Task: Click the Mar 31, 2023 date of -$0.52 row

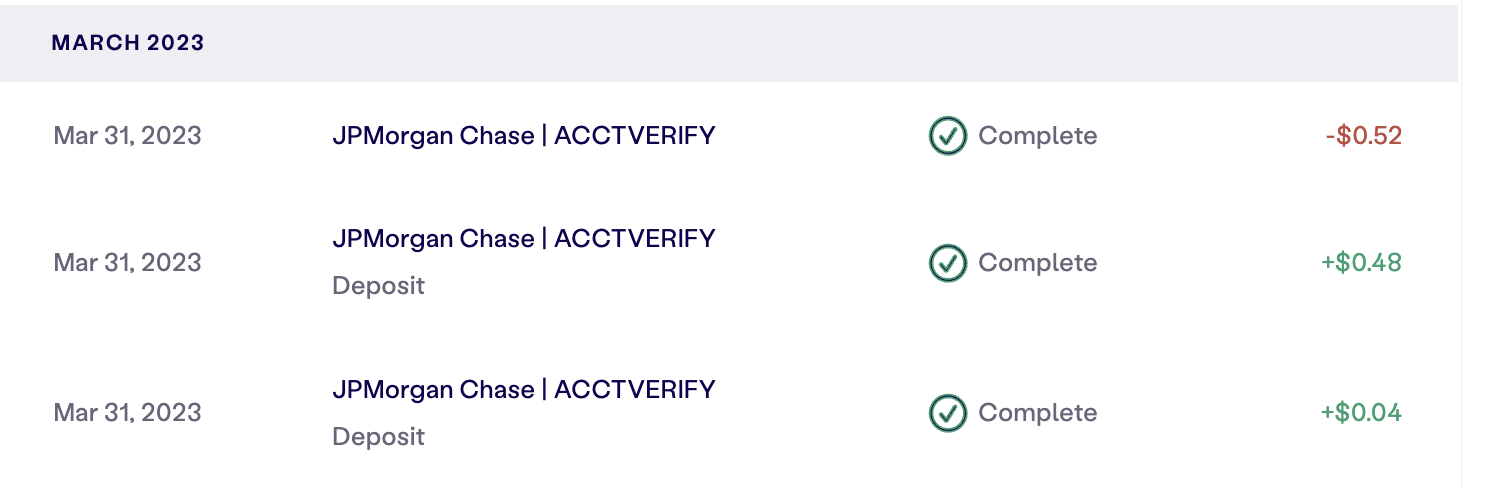Action: [128, 136]
